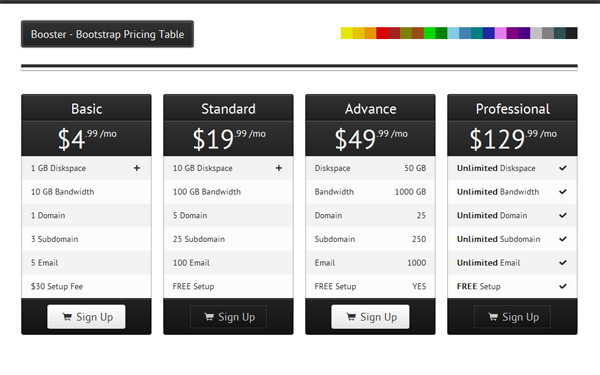Pick the light sky blue color swatch
Image resolution: width=600 pixels, height=375 pixels.
point(453,33)
